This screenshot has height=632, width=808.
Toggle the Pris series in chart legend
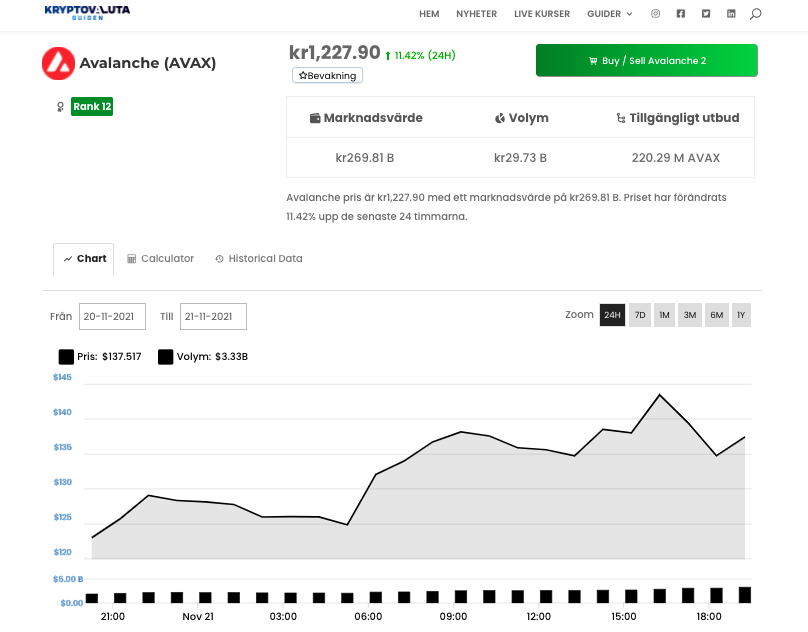tap(67, 356)
